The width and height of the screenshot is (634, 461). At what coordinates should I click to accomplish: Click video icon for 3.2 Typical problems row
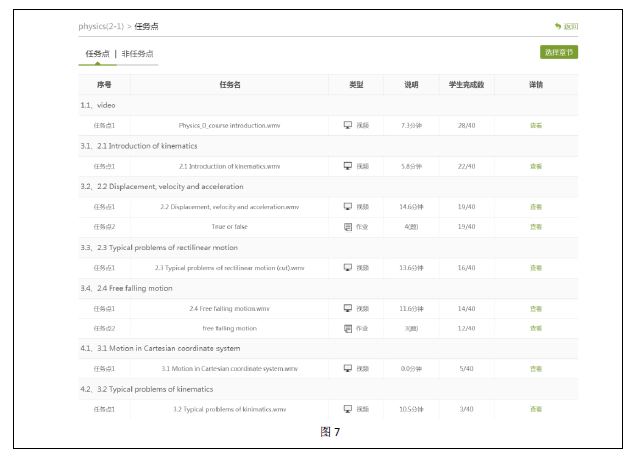tap(348, 409)
